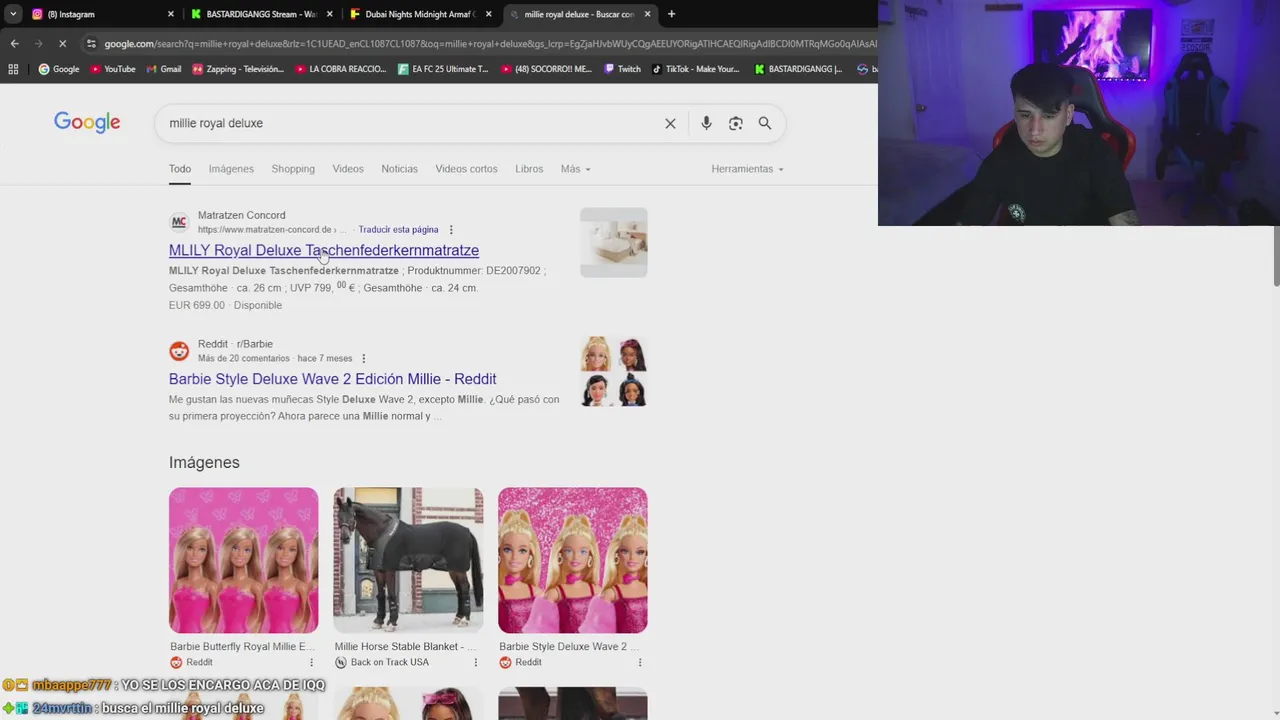1280x720 pixels.
Task: Select the Videos results tab
Action: coord(348,169)
